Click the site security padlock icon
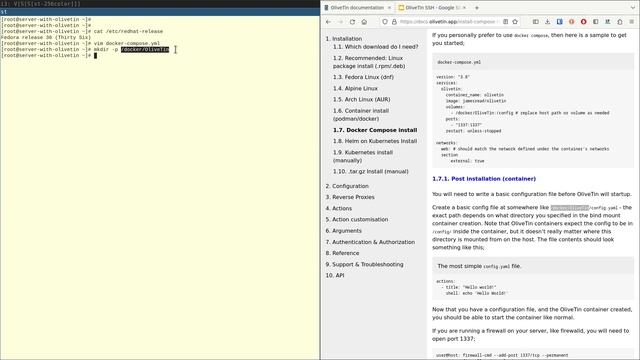The width and height of the screenshot is (640, 360). pos(394,22)
